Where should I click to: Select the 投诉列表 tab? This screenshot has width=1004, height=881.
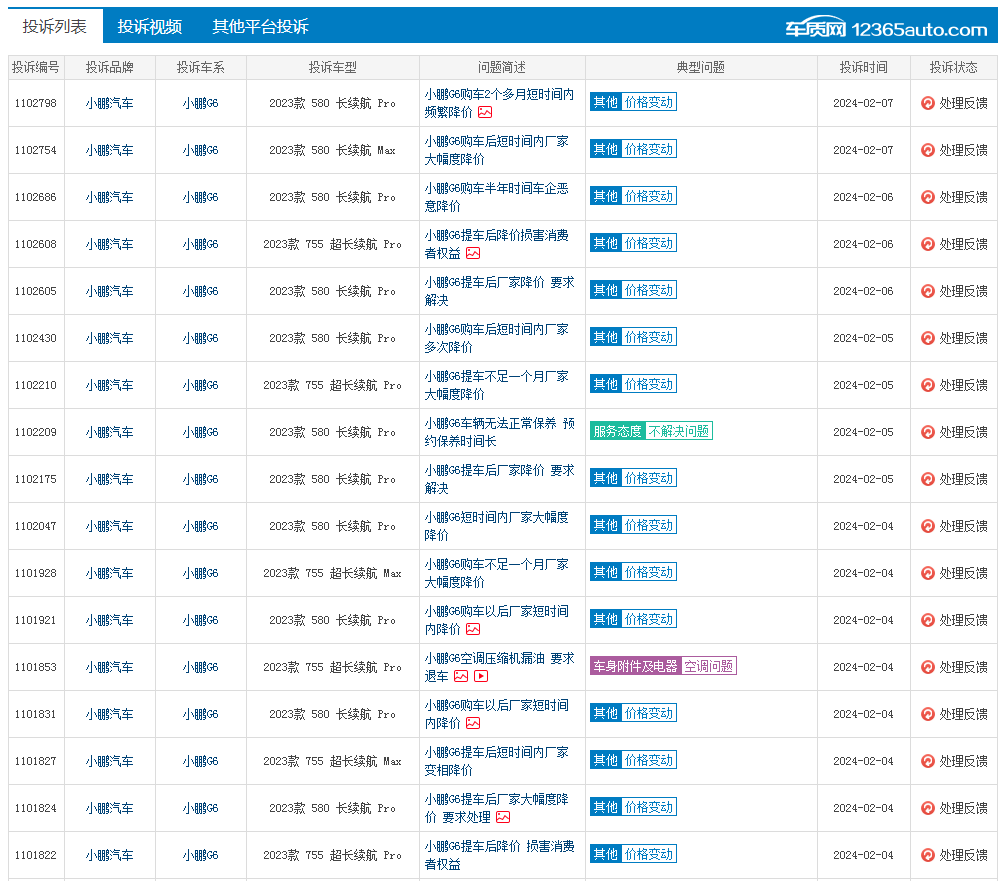coord(55,27)
